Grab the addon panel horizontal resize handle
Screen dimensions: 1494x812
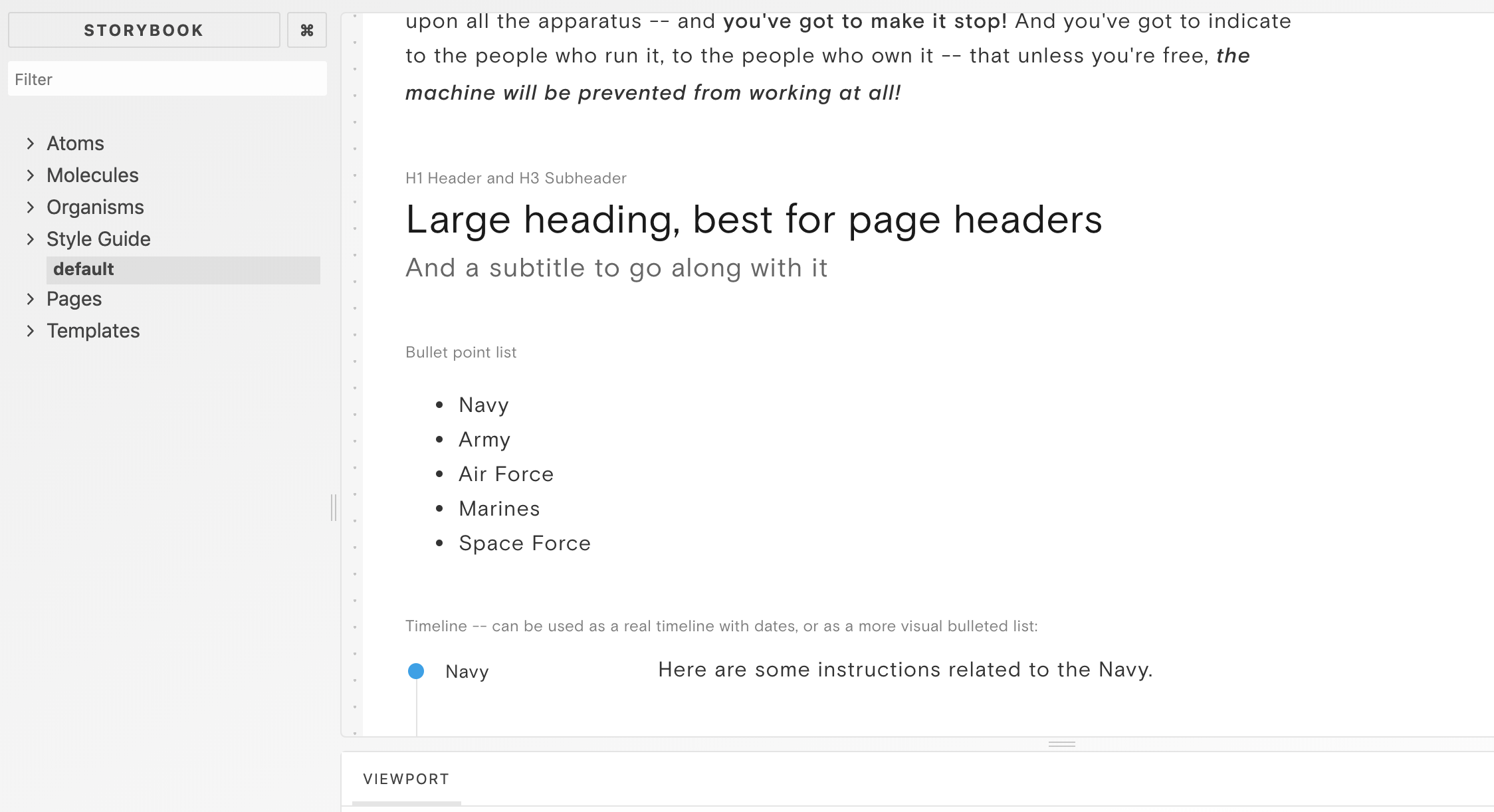pos(1061,744)
